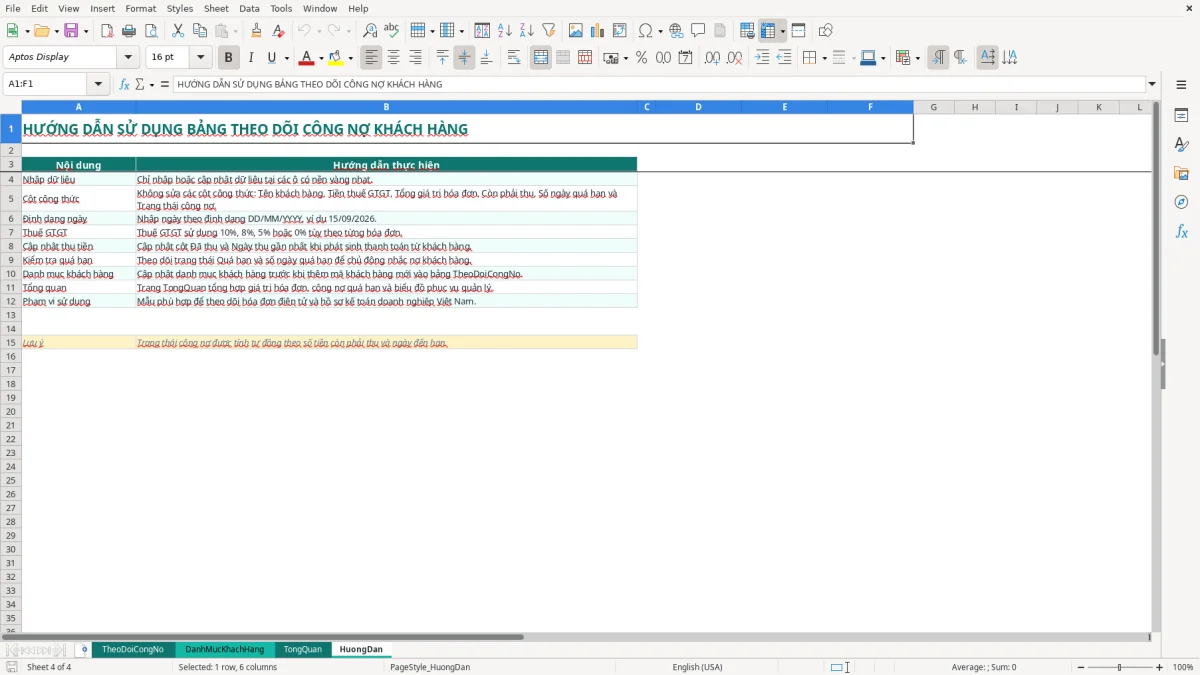This screenshot has width=1200, height=675.
Task: Insert hyperlink icon
Action: (x=676, y=31)
